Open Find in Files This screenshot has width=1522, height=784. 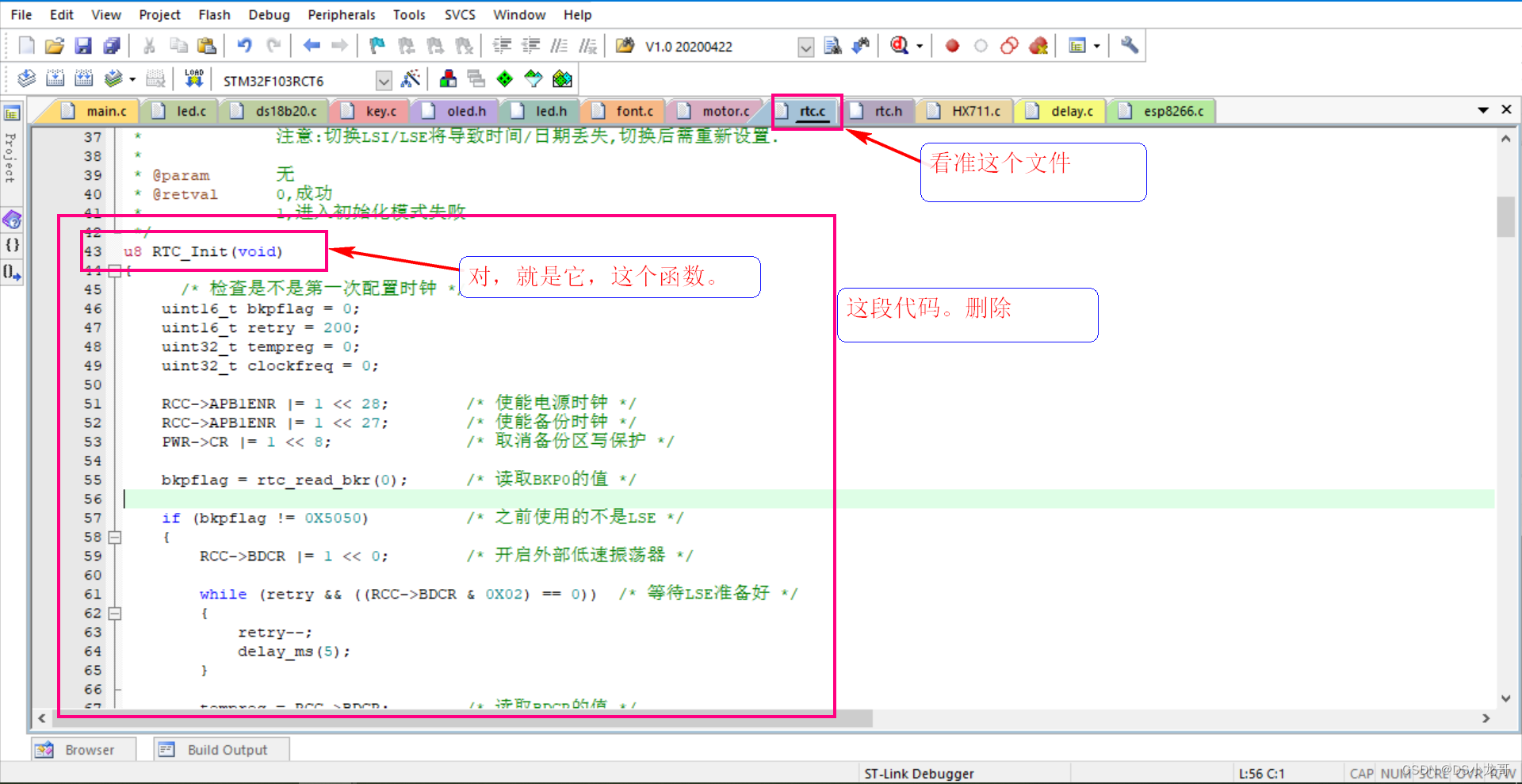coord(625,46)
